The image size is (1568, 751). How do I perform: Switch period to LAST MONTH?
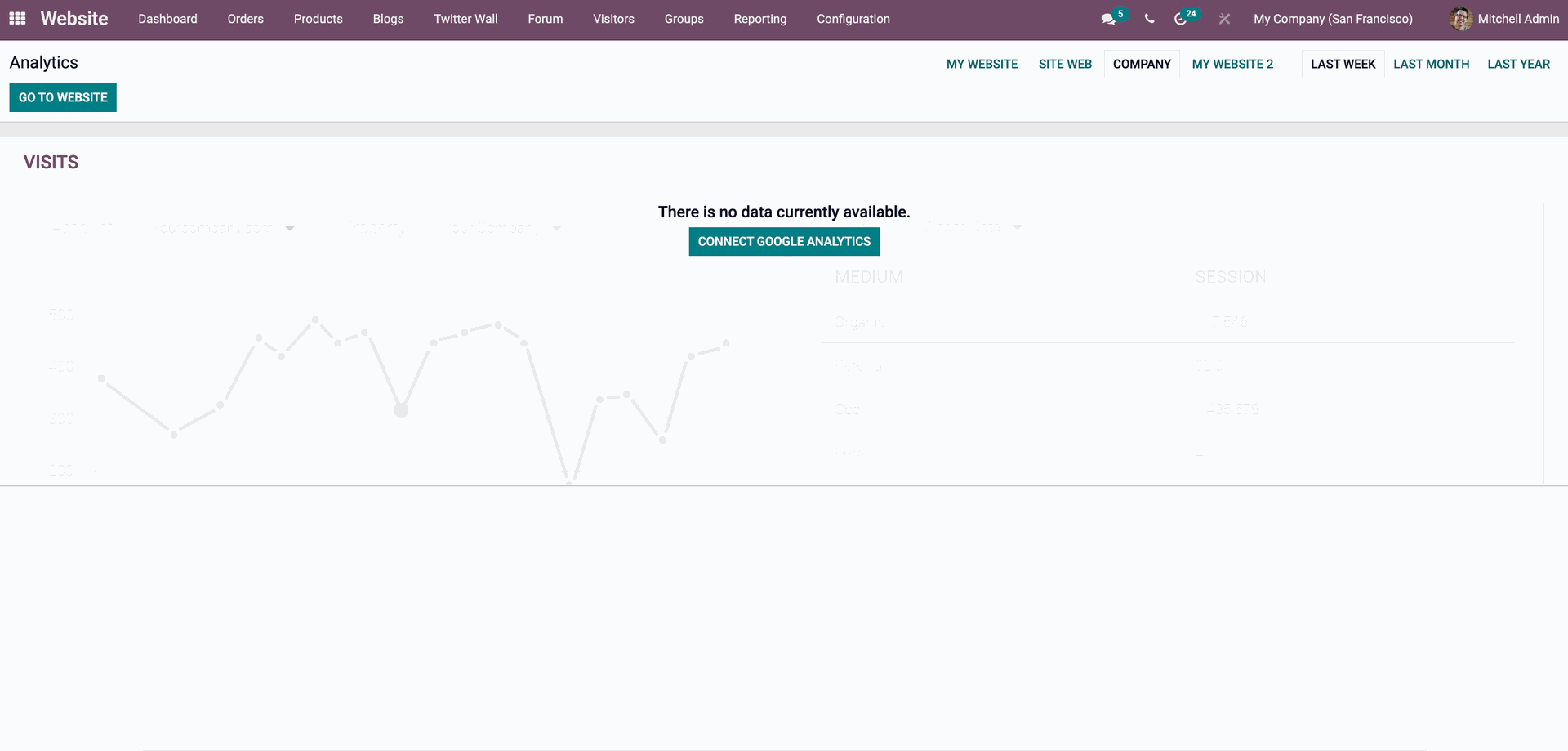[1431, 64]
